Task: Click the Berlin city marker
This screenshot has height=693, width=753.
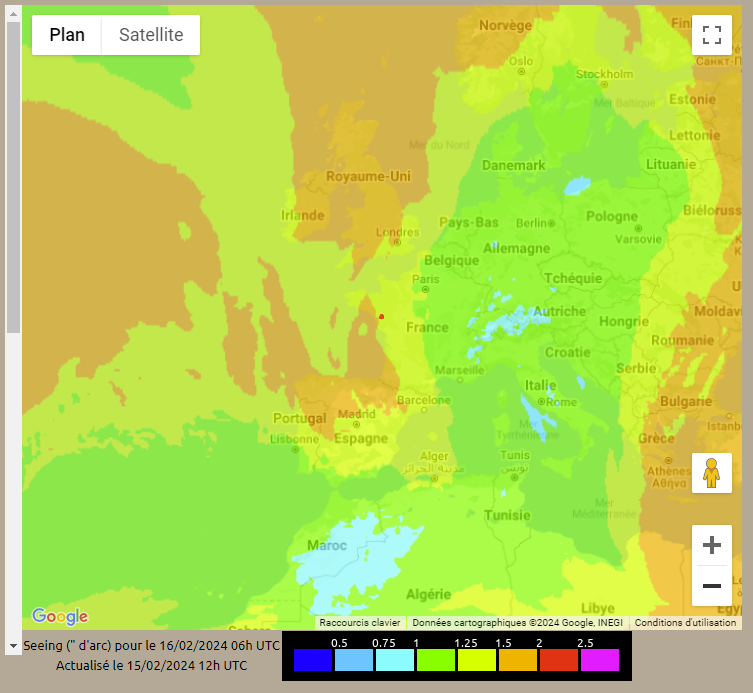Action: 552,223
